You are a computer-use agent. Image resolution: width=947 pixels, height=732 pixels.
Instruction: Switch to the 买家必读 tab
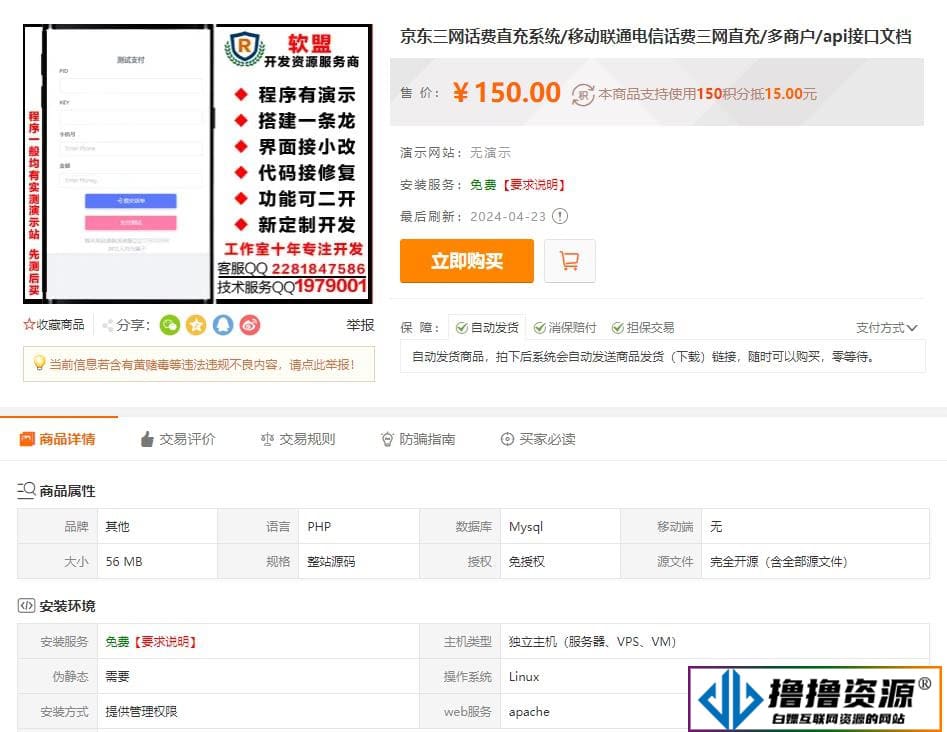(x=538, y=439)
